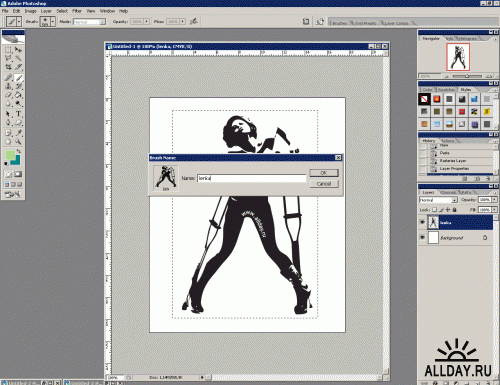
Task: Select the Hand tool
Action: click(x=8, y=142)
